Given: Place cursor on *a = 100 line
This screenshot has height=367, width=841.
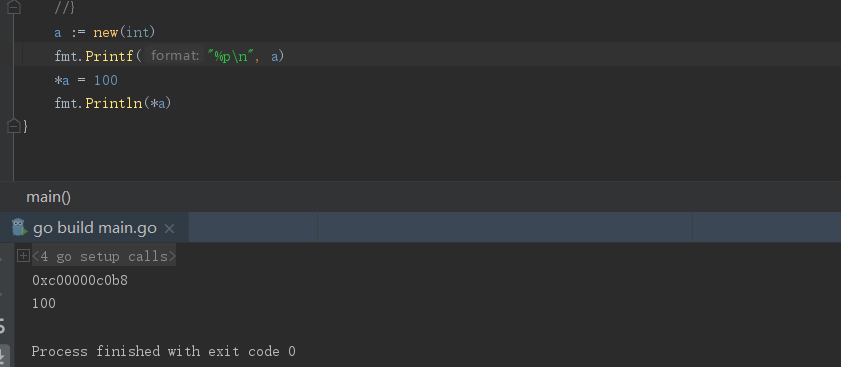Looking at the screenshot, I should click(86, 80).
